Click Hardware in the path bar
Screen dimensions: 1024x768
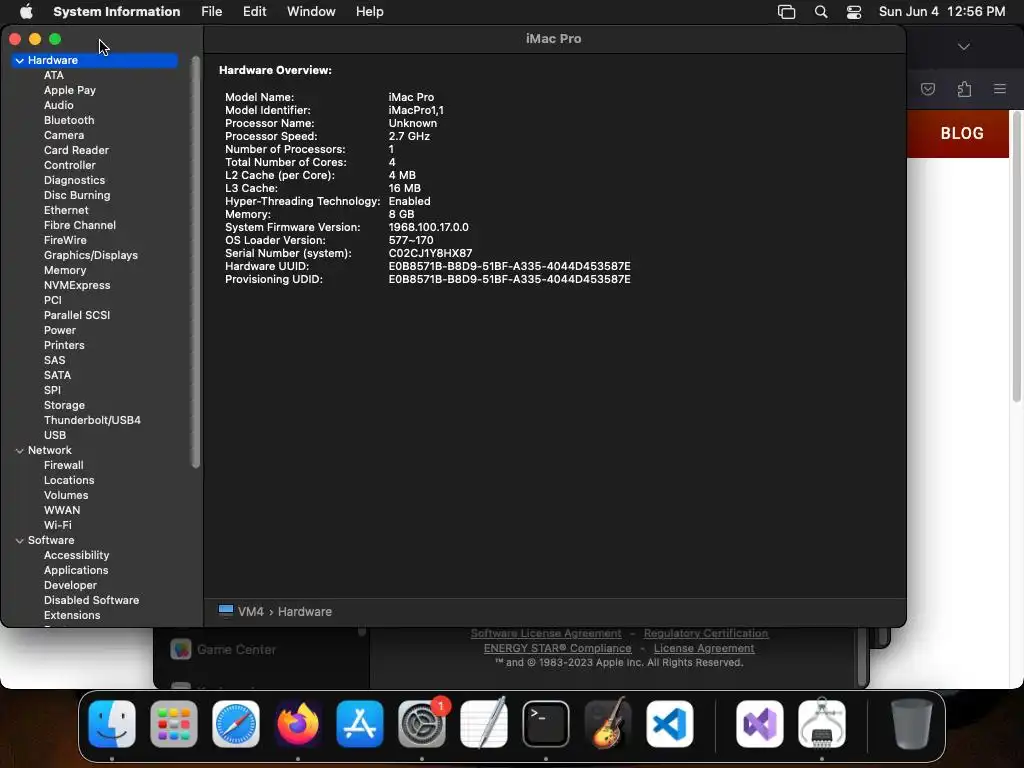(x=305, y=611)
